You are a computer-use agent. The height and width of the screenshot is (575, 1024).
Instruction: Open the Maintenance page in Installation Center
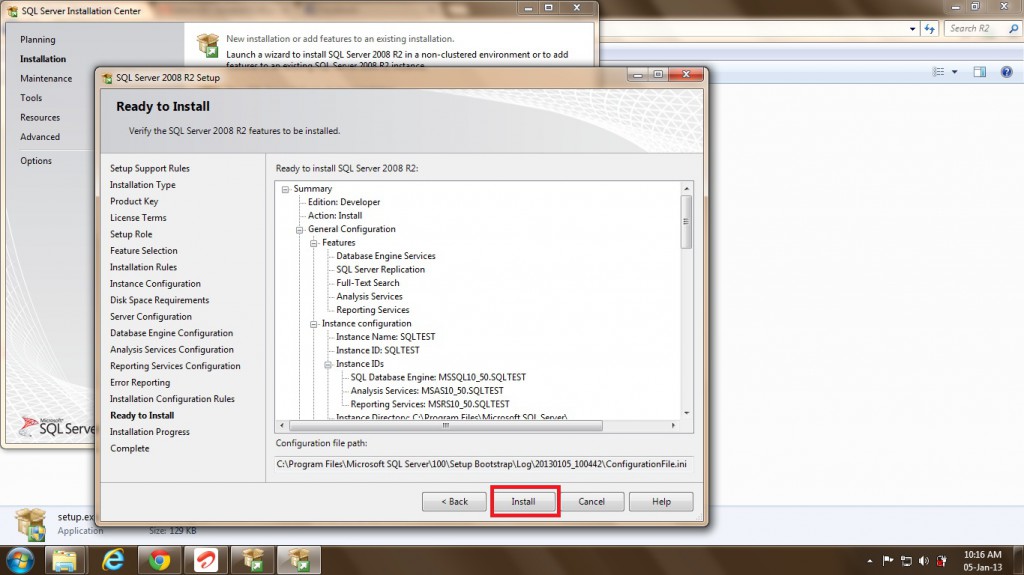[x=46, y=78]
